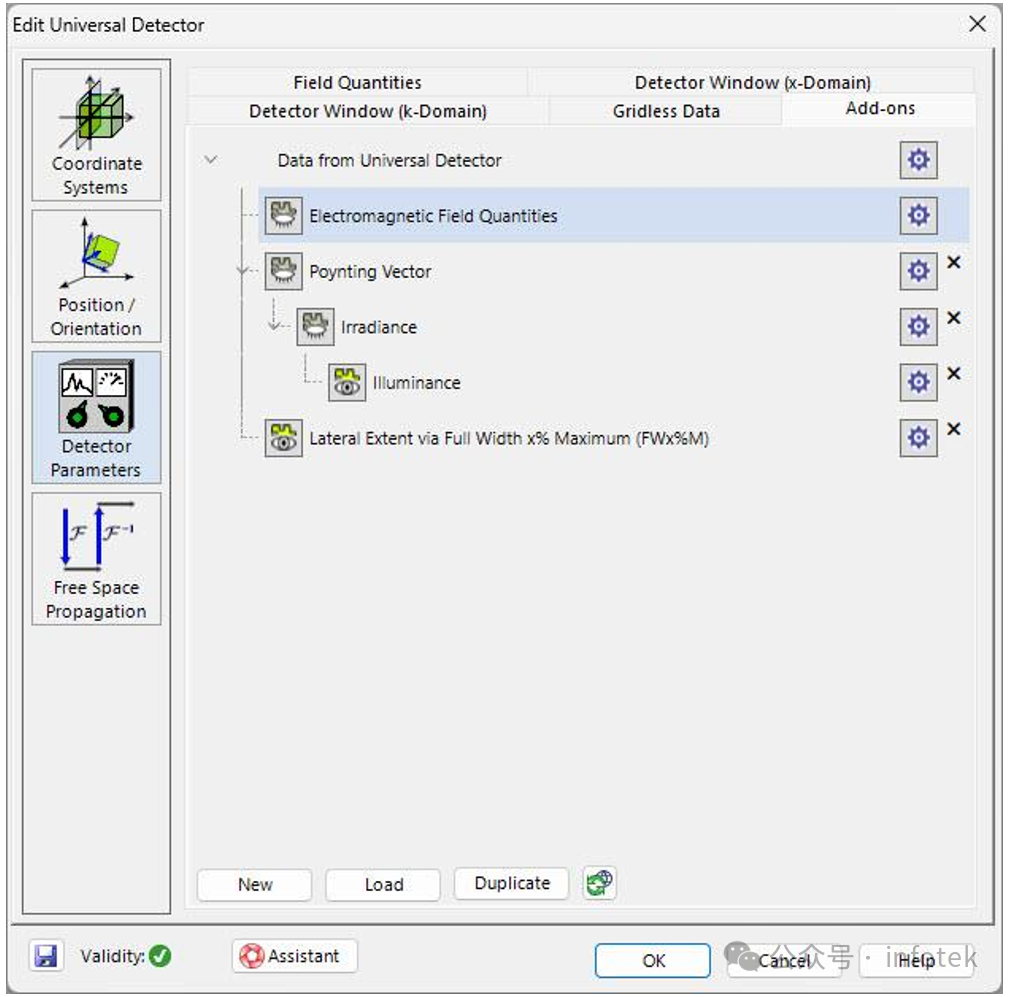Collapse the Data from Universal Detector node

(210, 159)
